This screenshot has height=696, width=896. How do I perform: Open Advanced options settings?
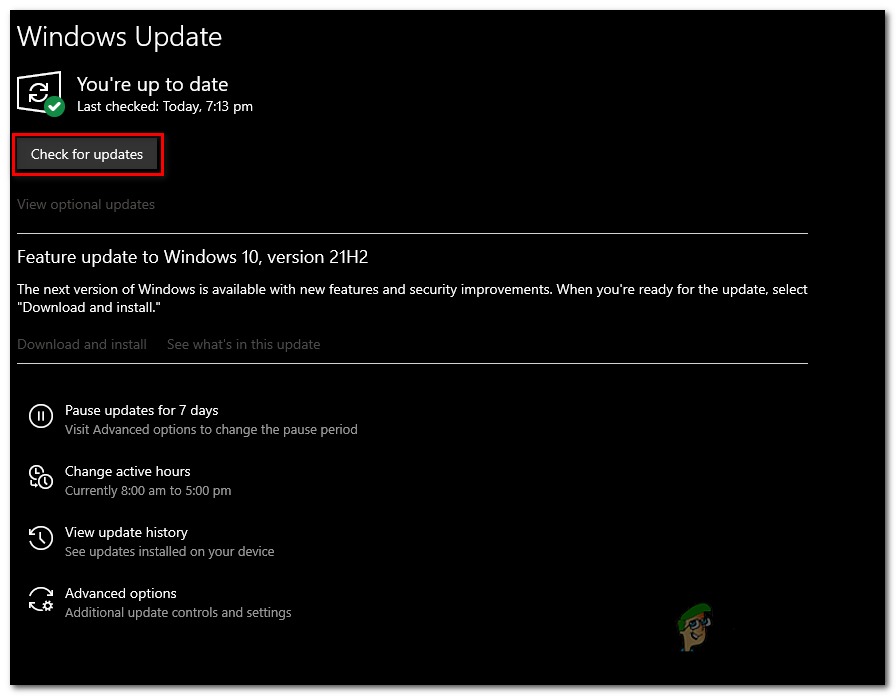(x=120, y=593)
